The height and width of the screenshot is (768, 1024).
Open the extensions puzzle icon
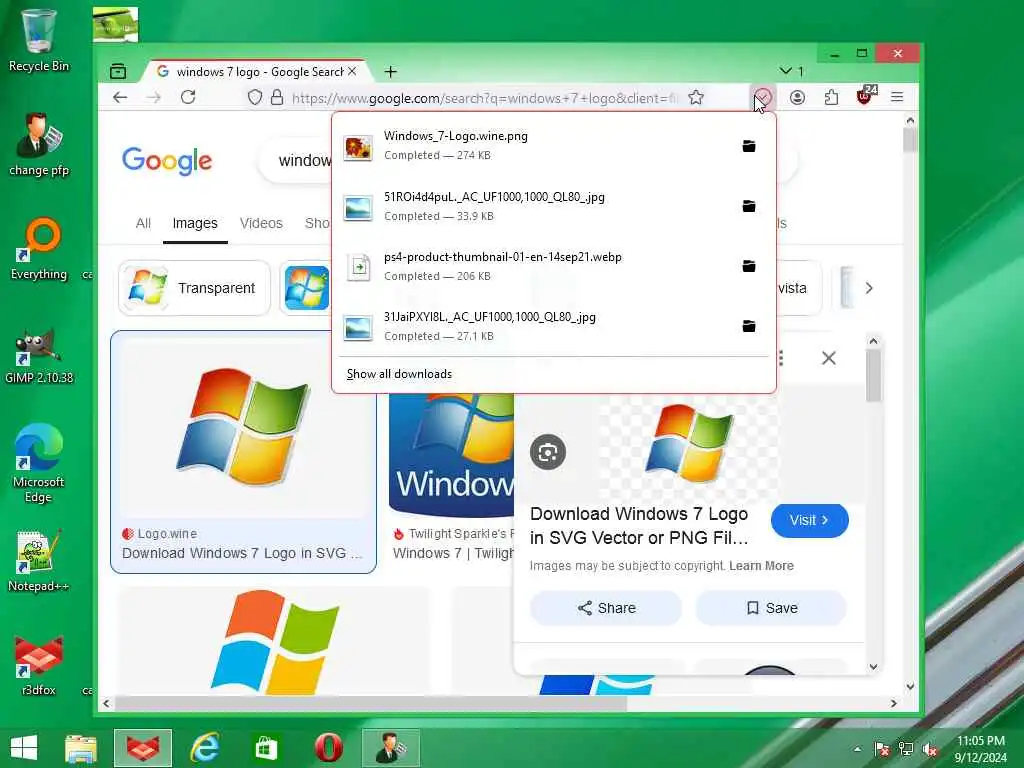831,97
